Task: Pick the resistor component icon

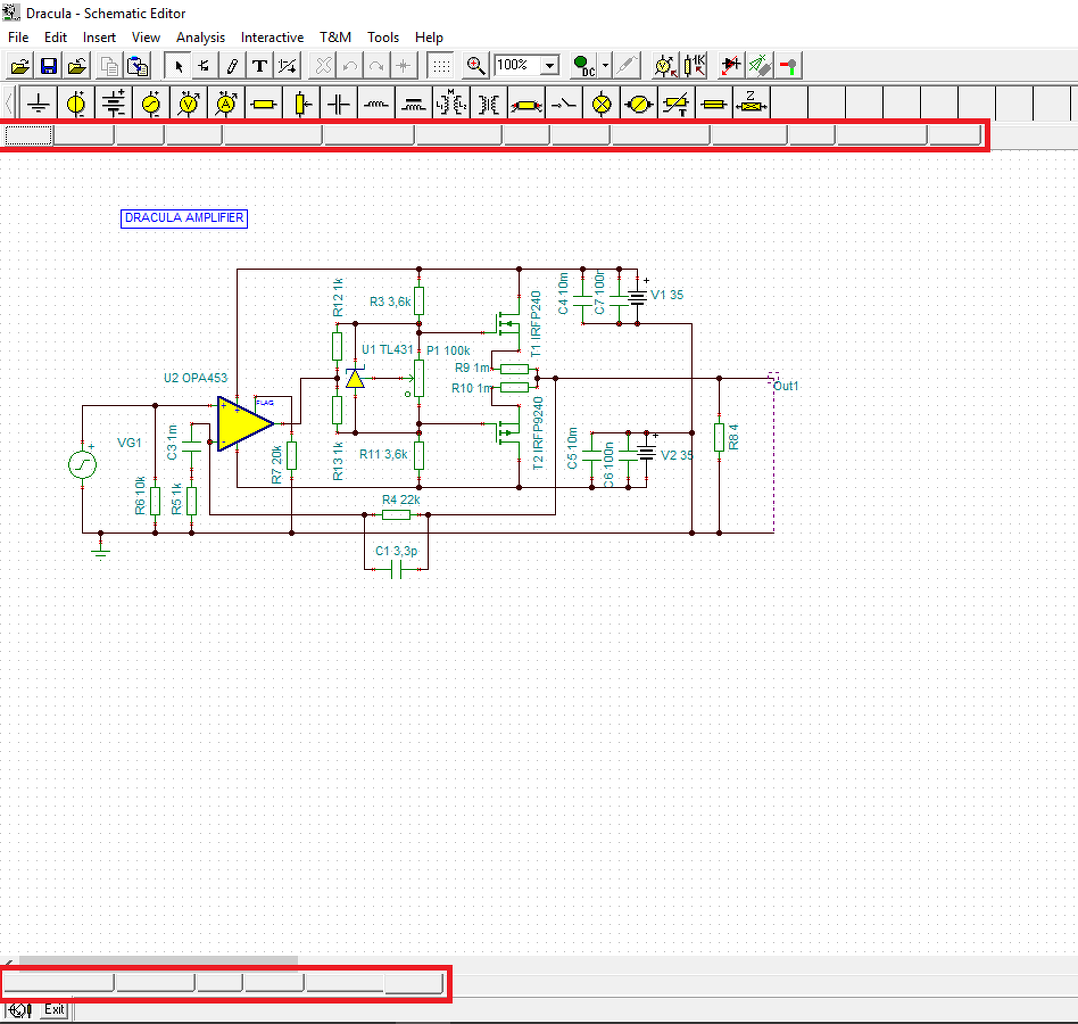Action: [x=263, y=104]
